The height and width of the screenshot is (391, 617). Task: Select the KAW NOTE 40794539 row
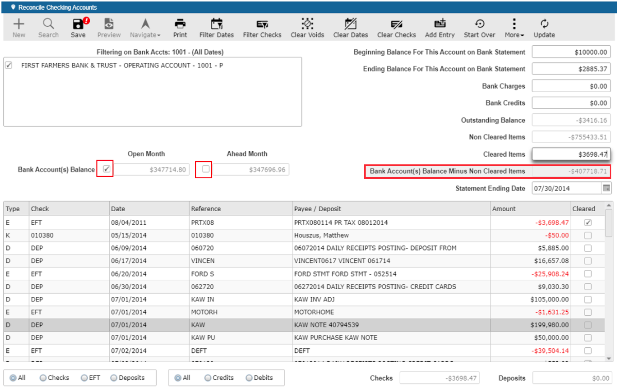coord(304,325)
